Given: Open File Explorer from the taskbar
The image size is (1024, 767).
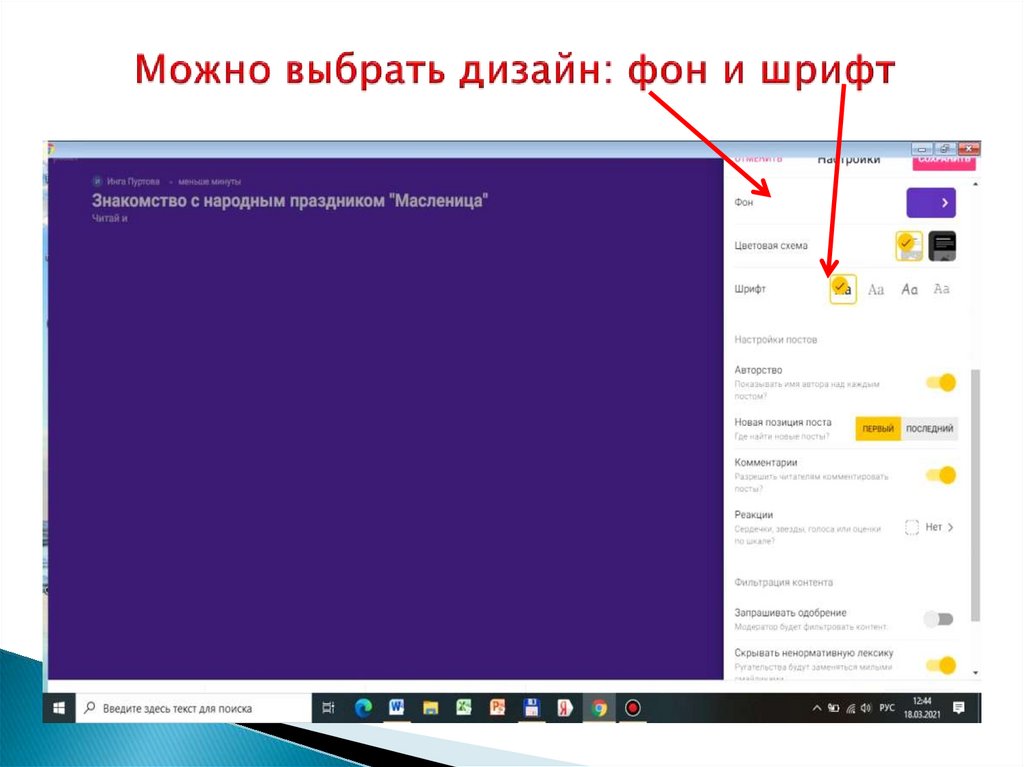Looking at the screenshot, I should tap(430, 708).
